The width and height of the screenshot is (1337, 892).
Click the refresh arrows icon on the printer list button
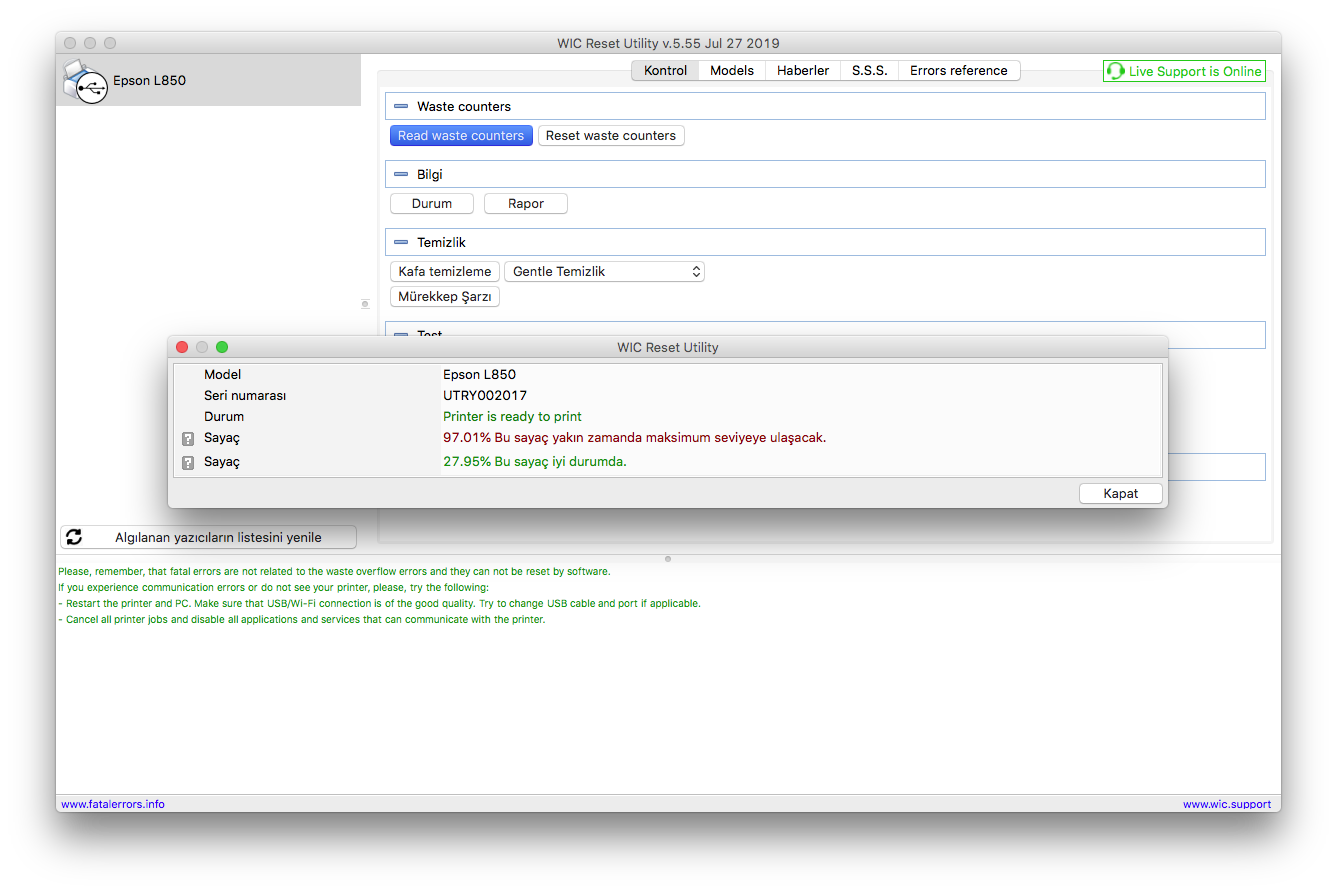click(x=74, y=537)
